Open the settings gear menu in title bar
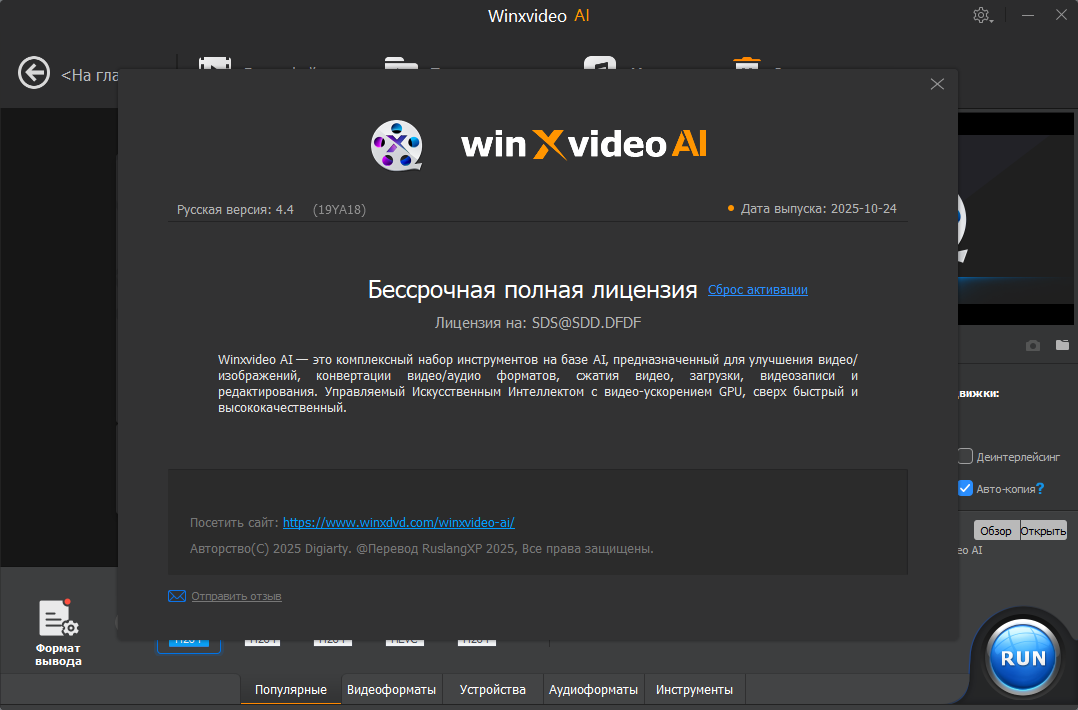This screenshot has height=710, width=1078. [x=982, y=15]
